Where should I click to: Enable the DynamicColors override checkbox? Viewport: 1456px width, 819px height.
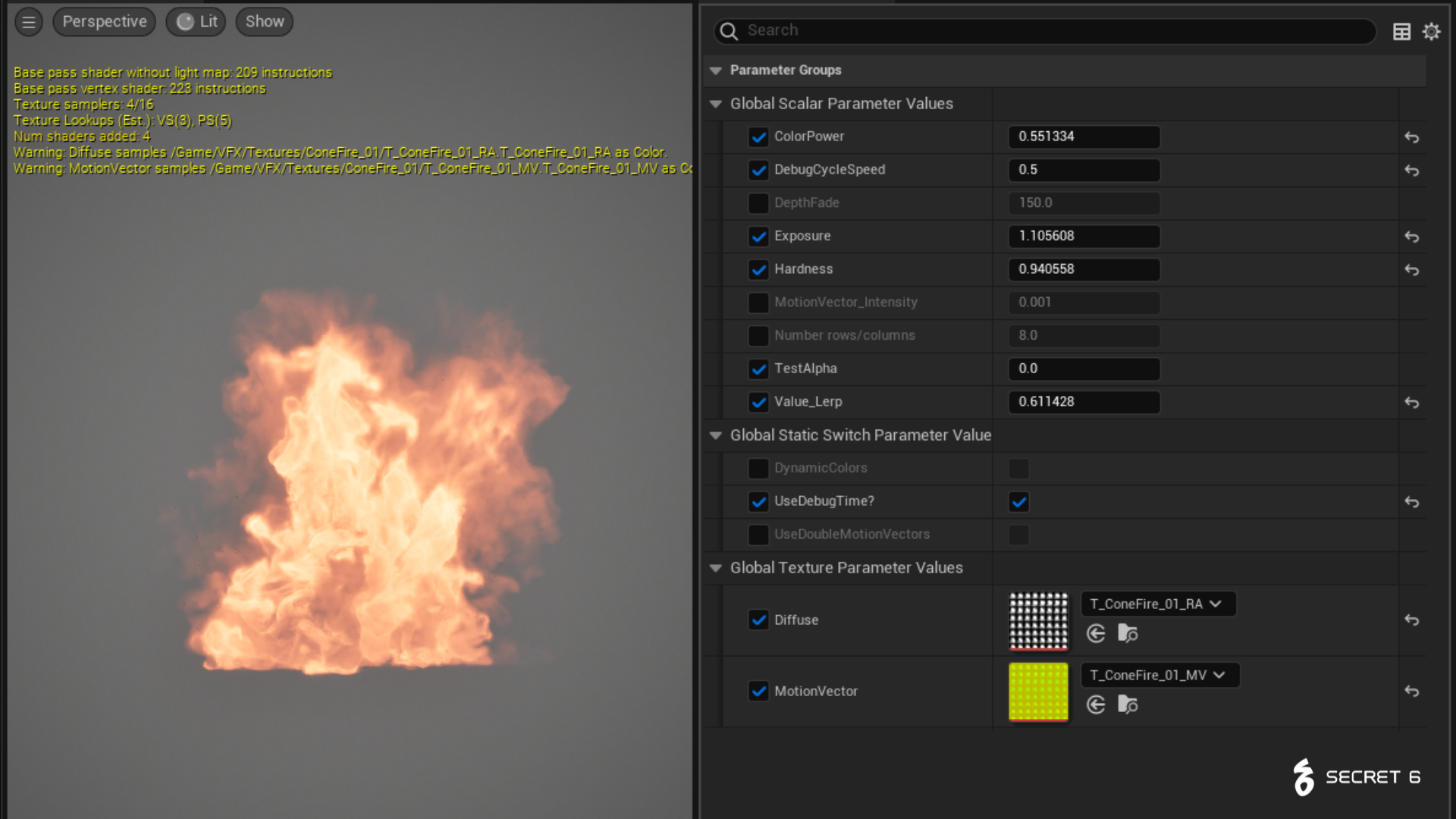tap(758, 469)
